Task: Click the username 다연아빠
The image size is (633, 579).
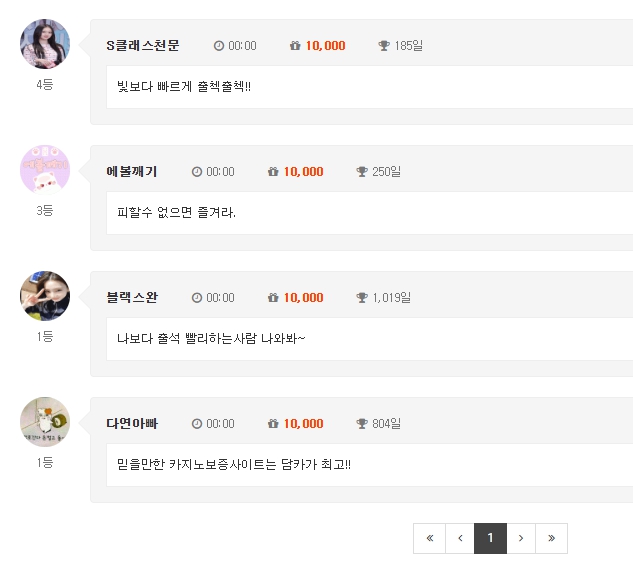Action: tap(132, 424)
